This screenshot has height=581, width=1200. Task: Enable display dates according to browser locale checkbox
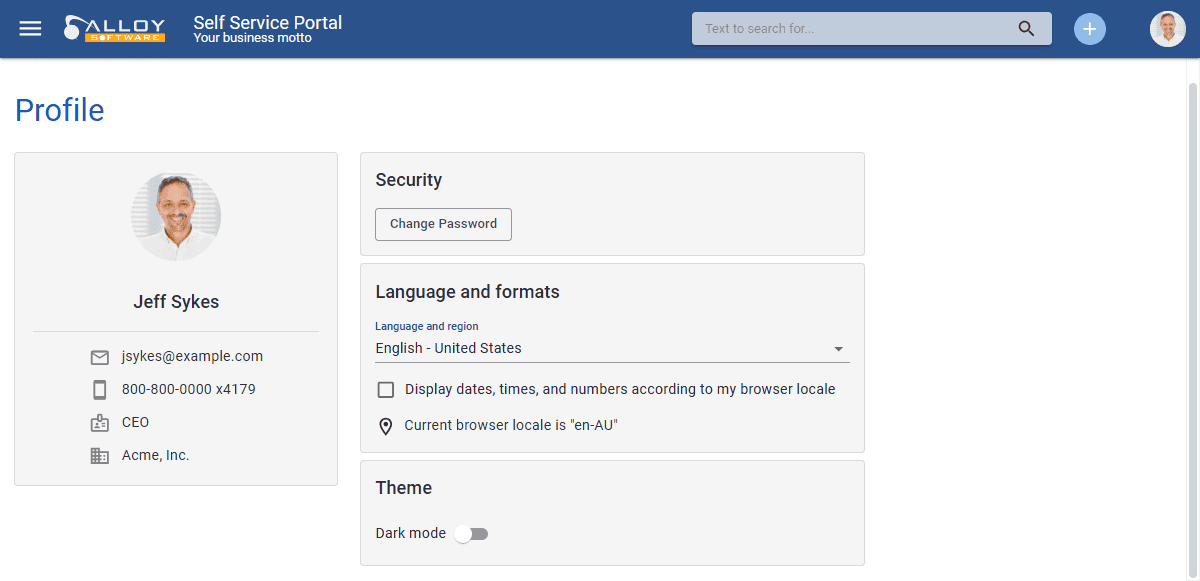(x=386, y=390)
